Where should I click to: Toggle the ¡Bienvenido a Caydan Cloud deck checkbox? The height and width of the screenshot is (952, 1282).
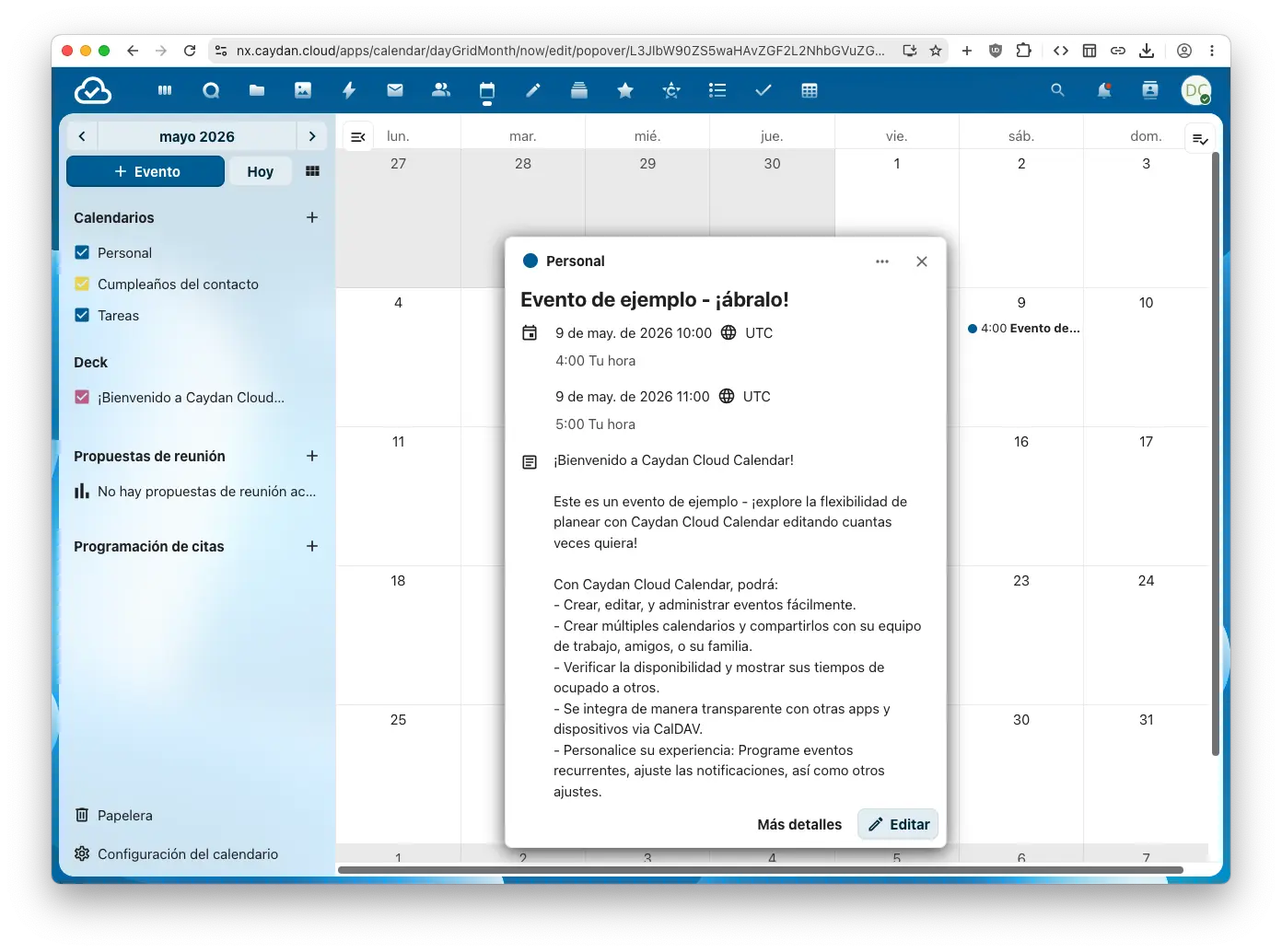[82, 397]
